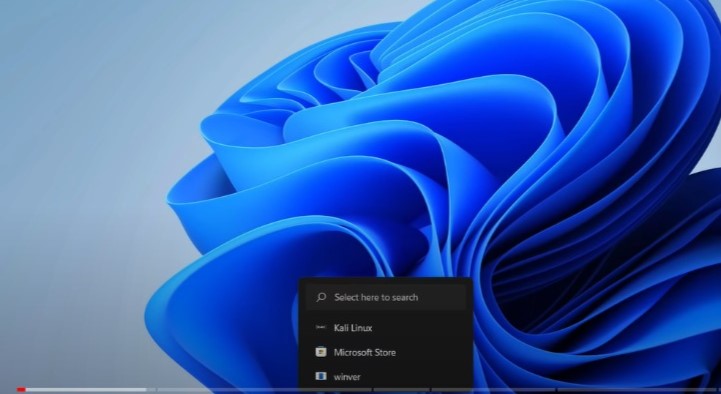Focus the "Select here to search" field
The width and height of the screenshot is (721, 394).
point(386,297)
